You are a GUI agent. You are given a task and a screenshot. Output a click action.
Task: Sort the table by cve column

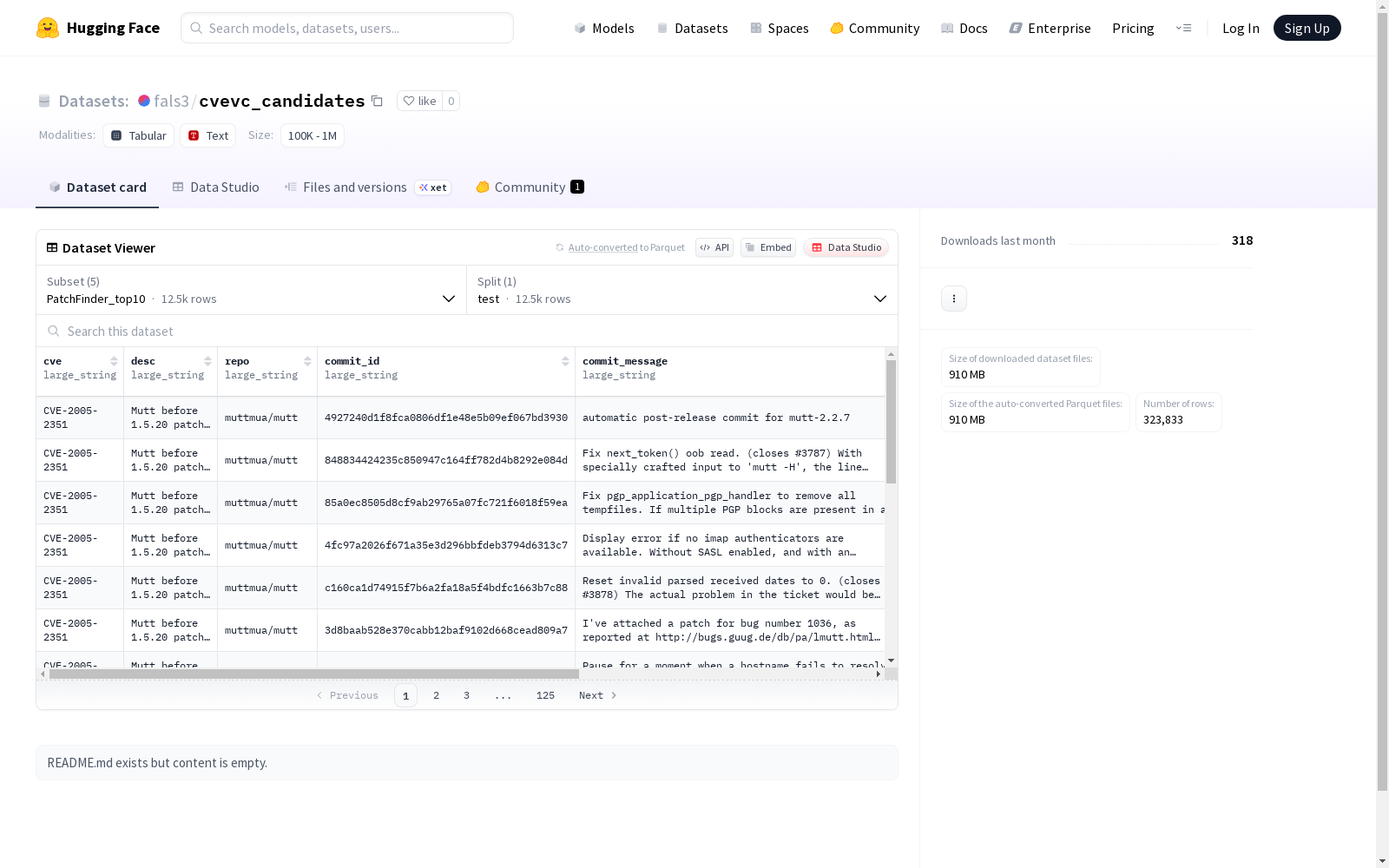(x=114, y=361)
